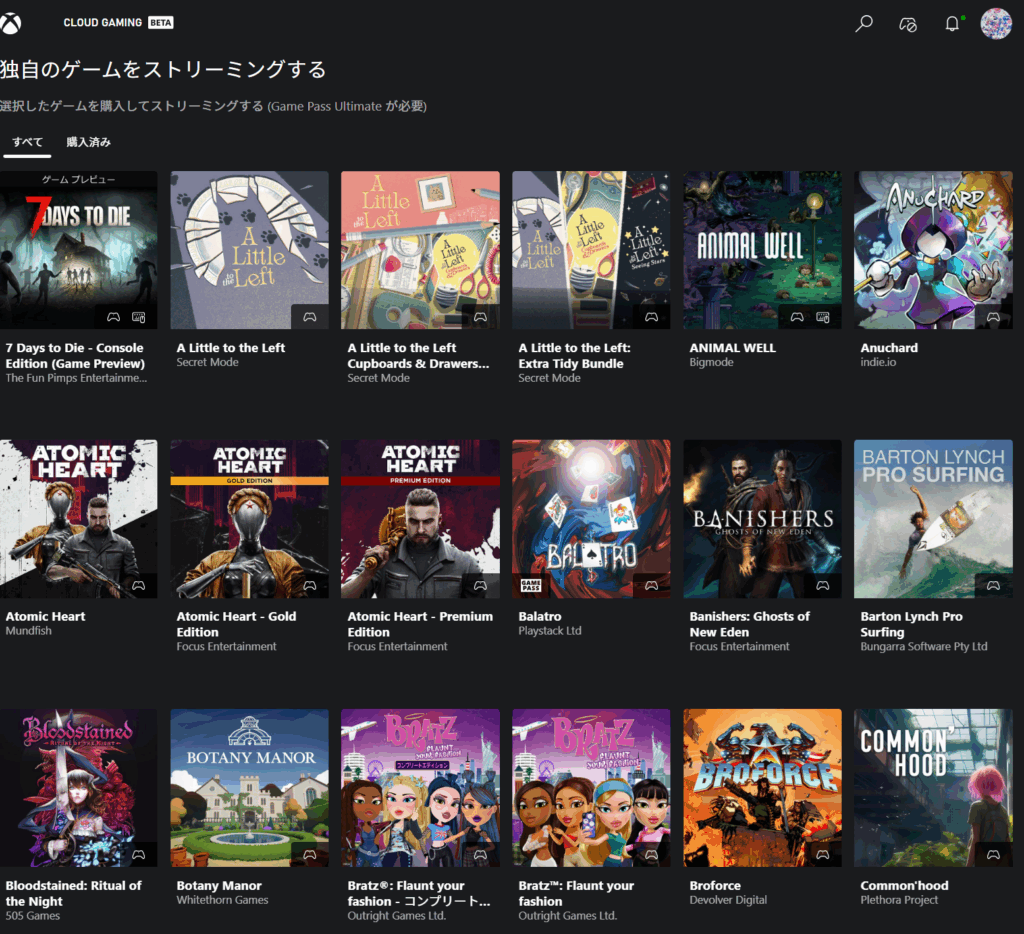This screenshot has width=1024, height=934.
Task: Click the controller badge on Barton Lynch Pro Surfing
Action: (x=993, y=586)
